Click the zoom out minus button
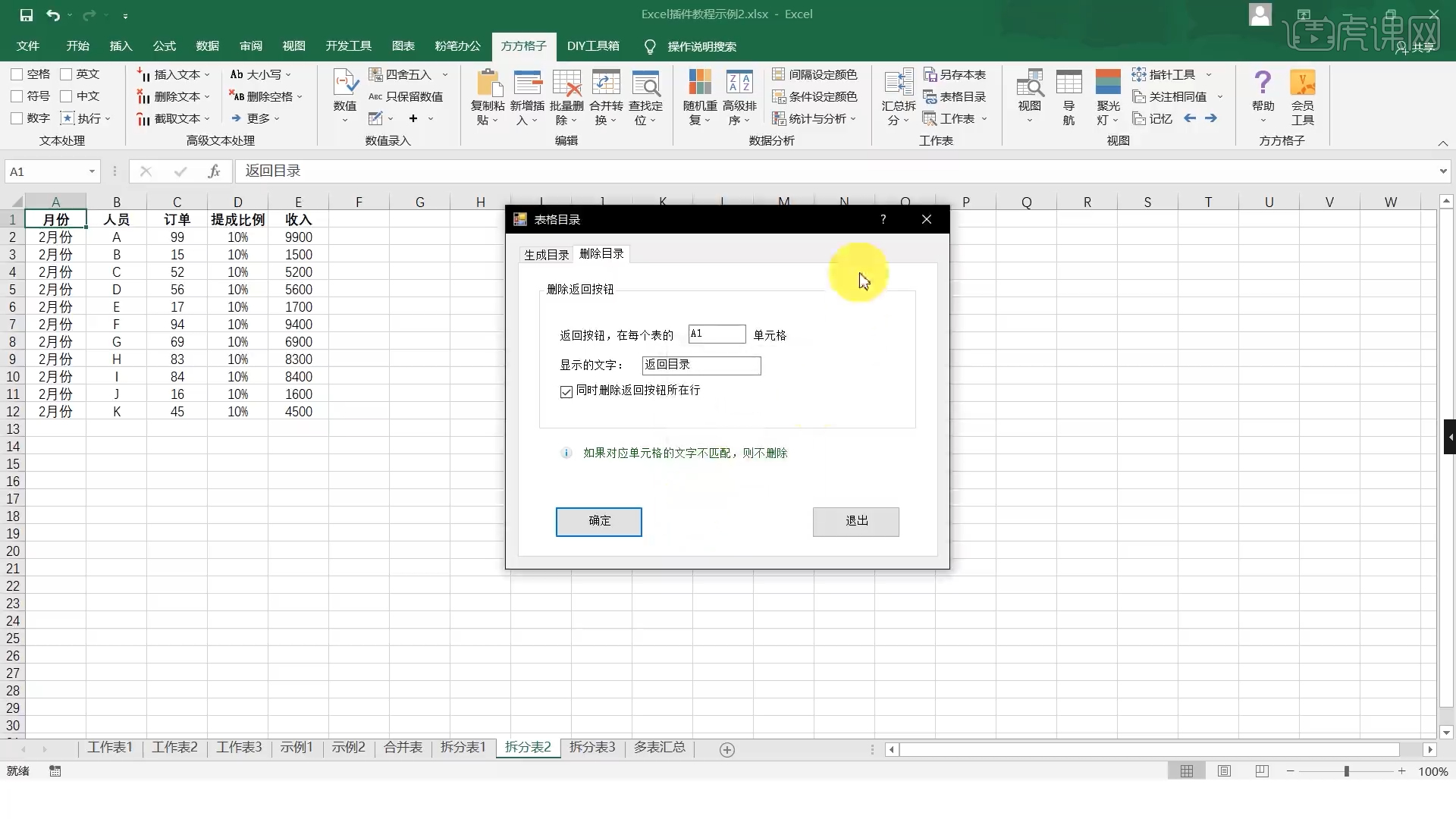1456x819 pixels. 1290,771
